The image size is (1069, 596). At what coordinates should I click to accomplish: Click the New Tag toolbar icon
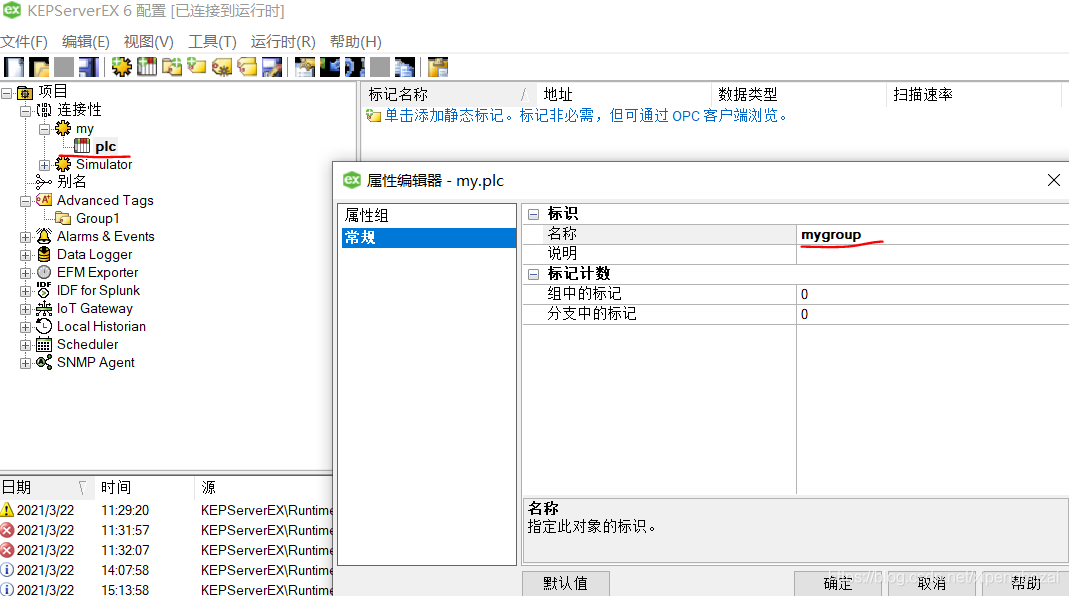[197, 67]
